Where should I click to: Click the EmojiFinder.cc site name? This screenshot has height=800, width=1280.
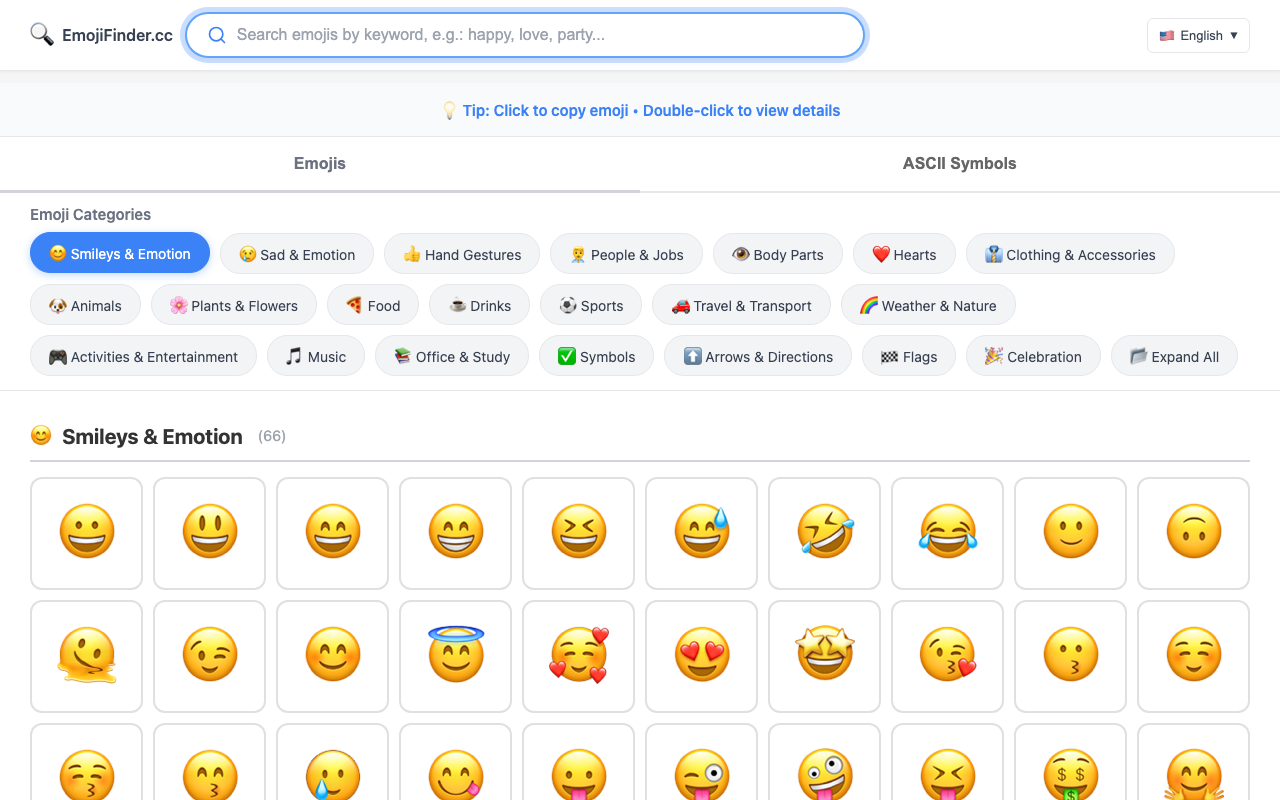[117, 35]
